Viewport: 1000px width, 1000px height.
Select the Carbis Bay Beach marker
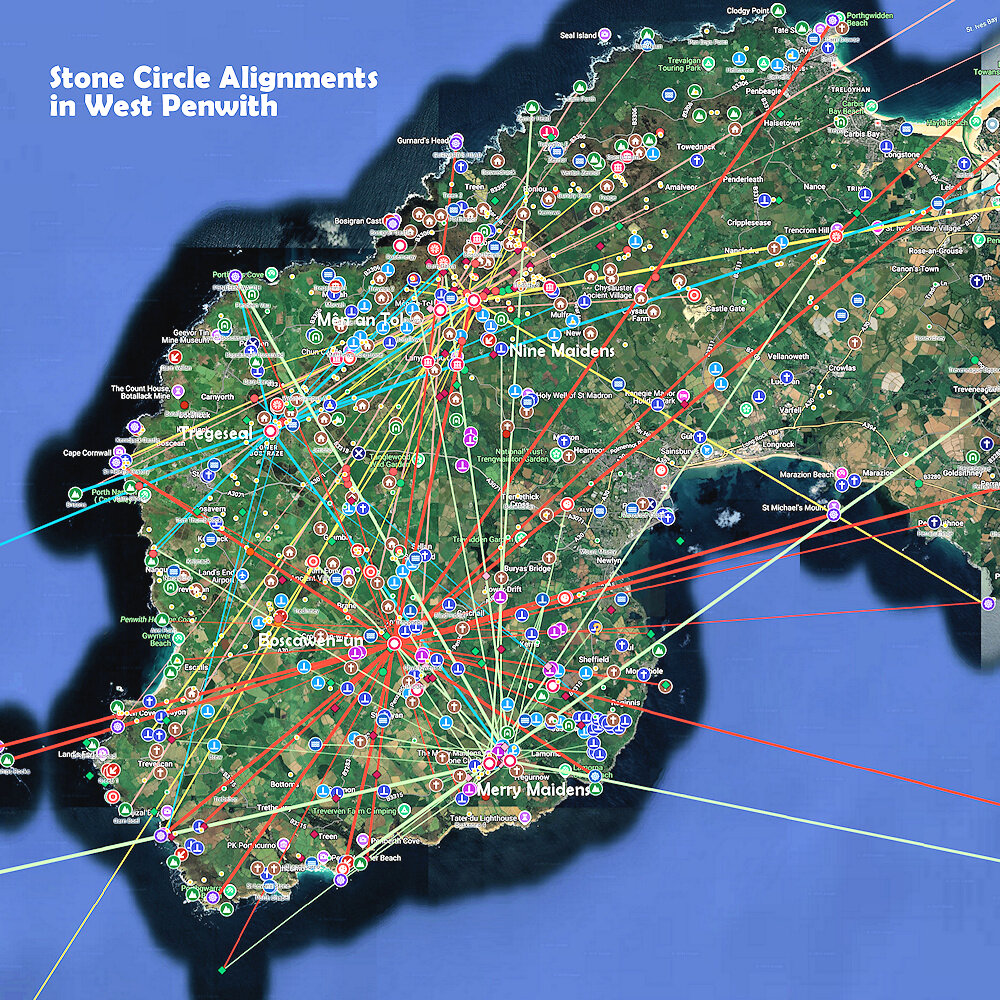click(871, 106)
